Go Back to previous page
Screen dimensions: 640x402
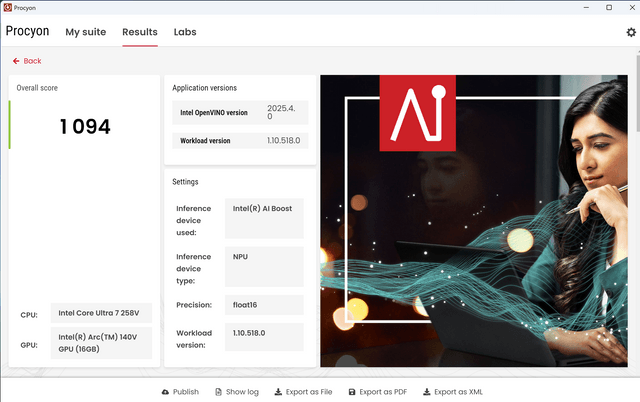[x=27, y=61]
